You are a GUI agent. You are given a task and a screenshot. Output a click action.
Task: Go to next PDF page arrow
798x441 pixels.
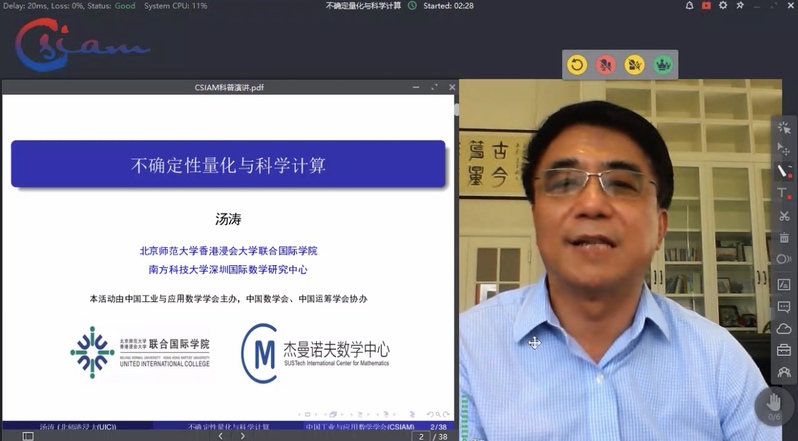(243, 436)
